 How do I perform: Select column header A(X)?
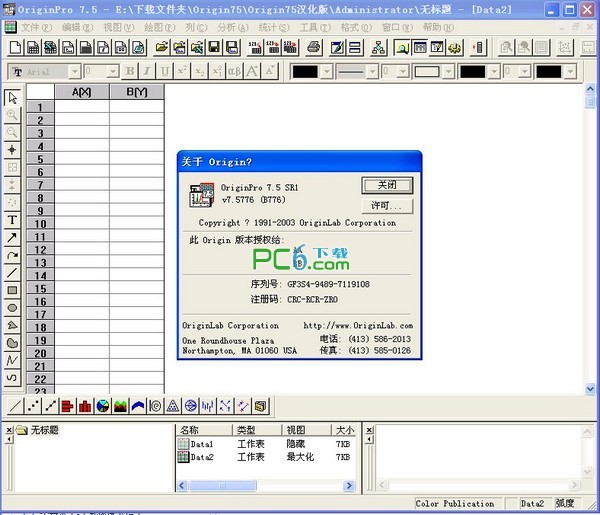(82, 92)
